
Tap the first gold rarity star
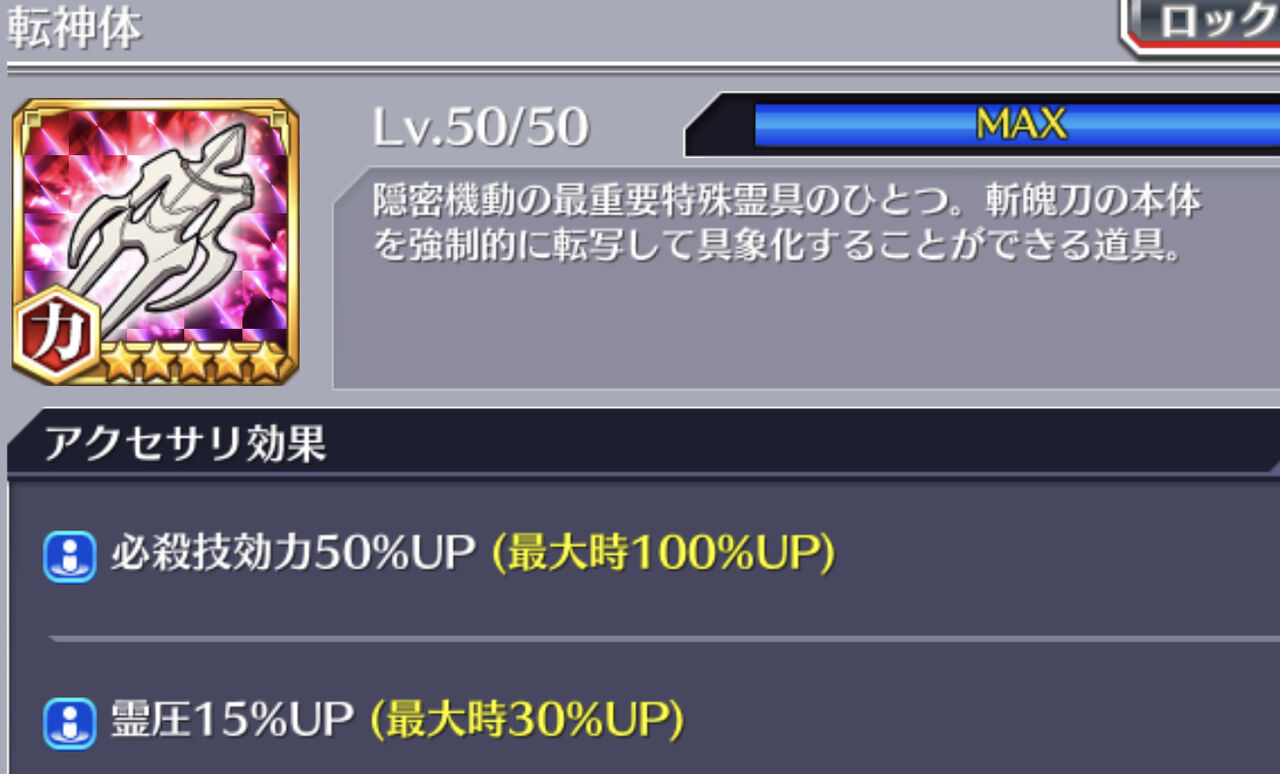click(120, 362)
